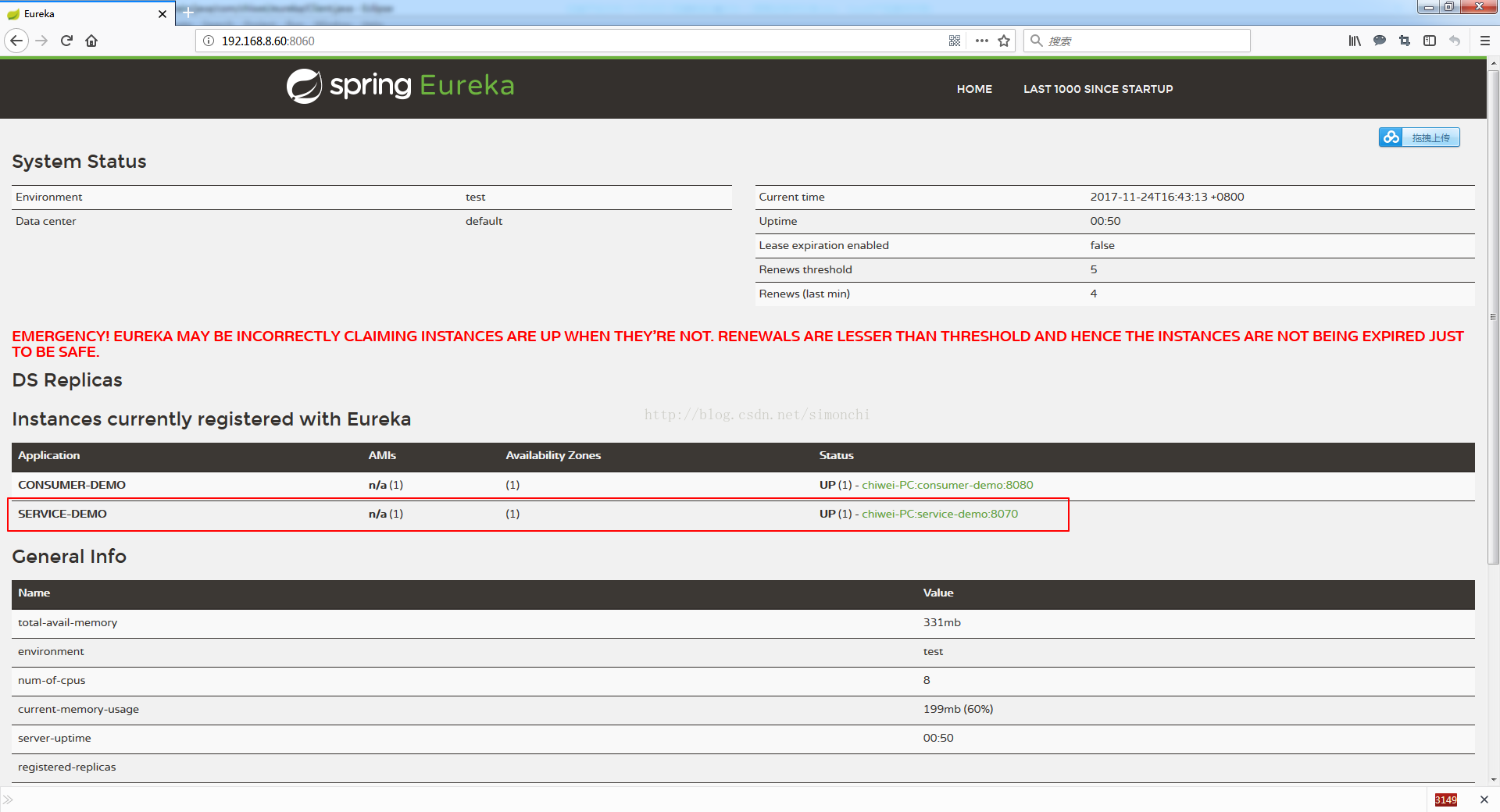Click the 199mb (60%) value

tap(958, 709)
